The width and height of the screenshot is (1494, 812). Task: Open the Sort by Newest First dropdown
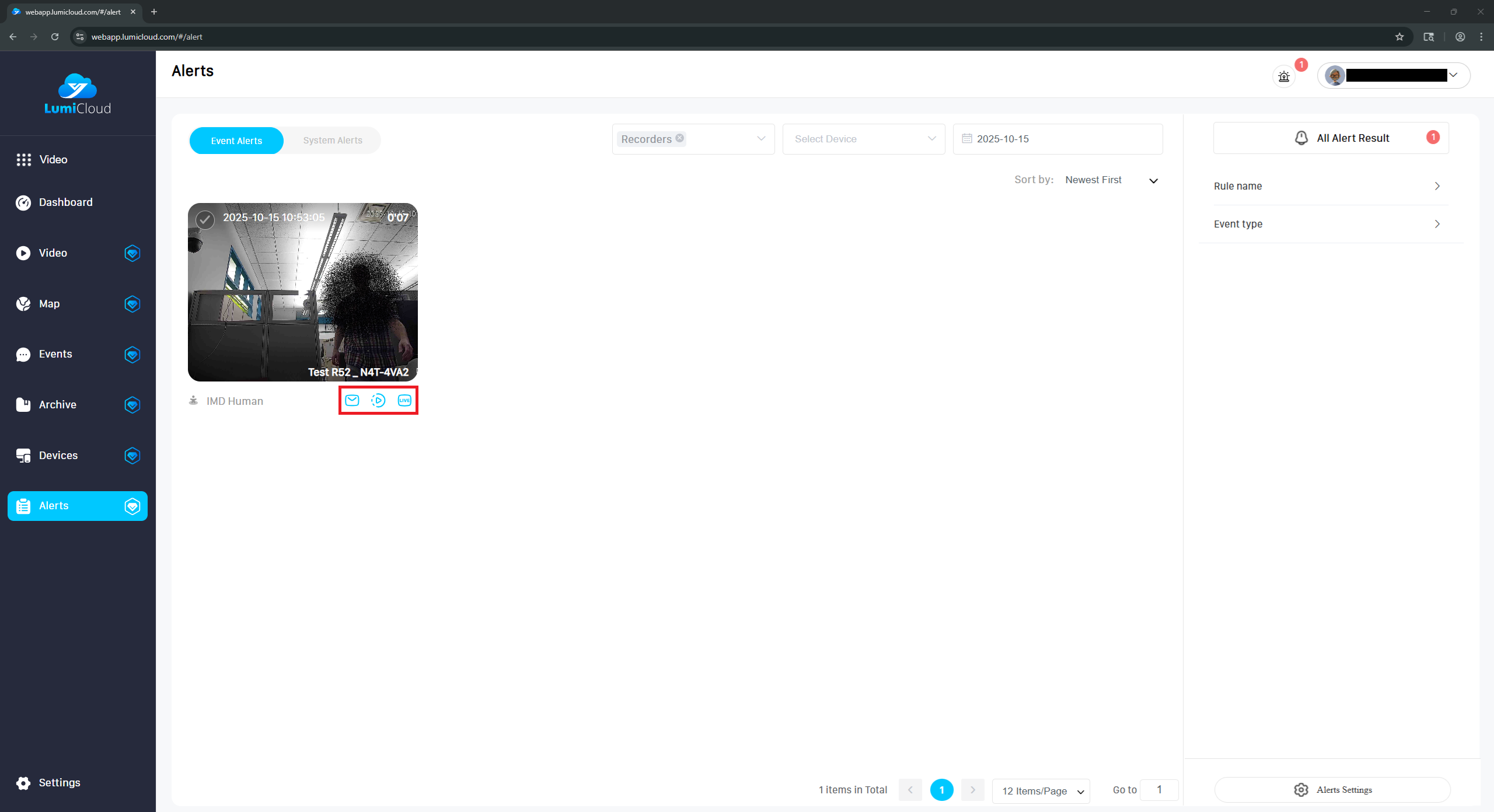(x=1111, y=180)
